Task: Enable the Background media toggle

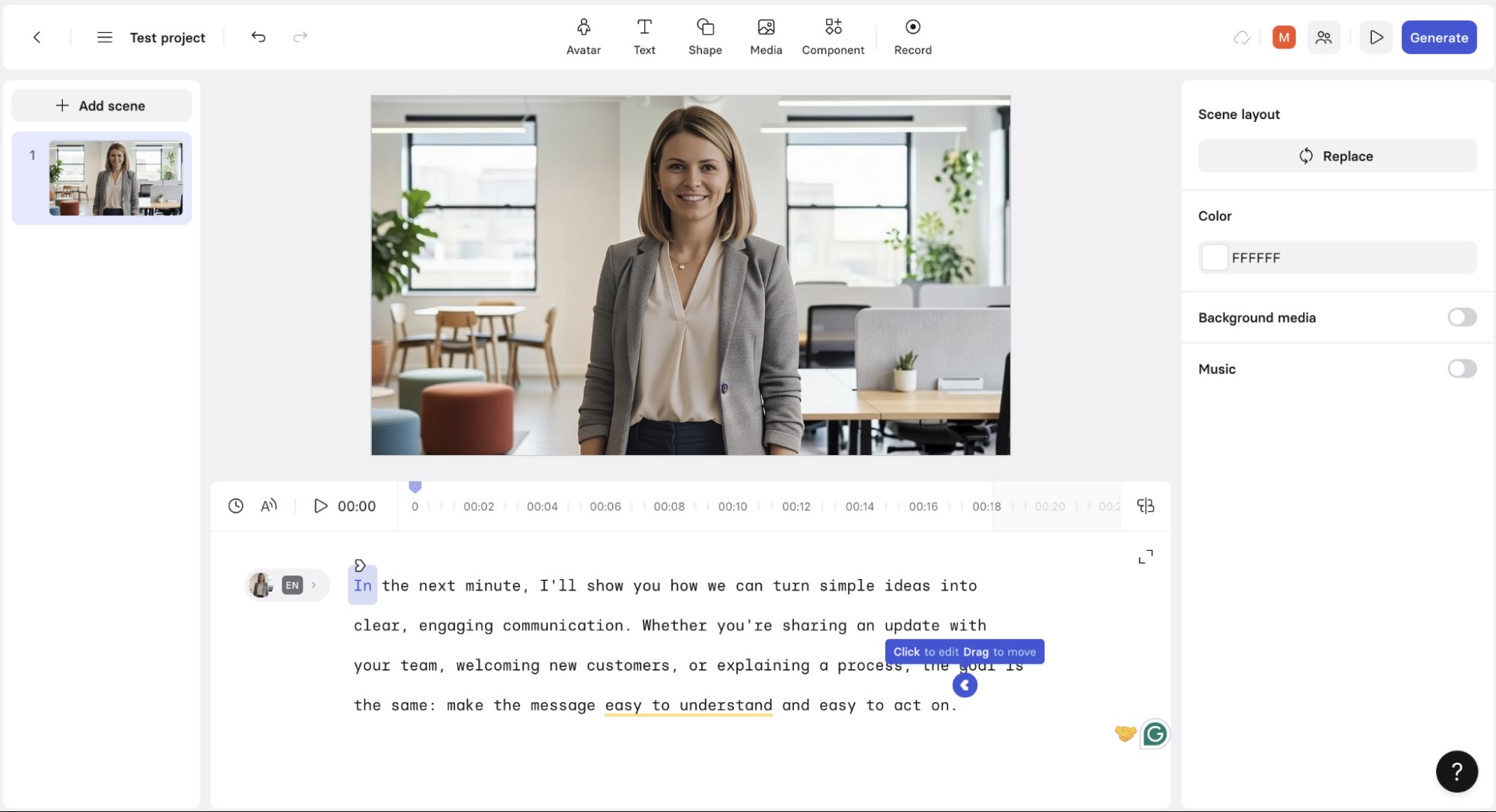Action: point(1461,317)
